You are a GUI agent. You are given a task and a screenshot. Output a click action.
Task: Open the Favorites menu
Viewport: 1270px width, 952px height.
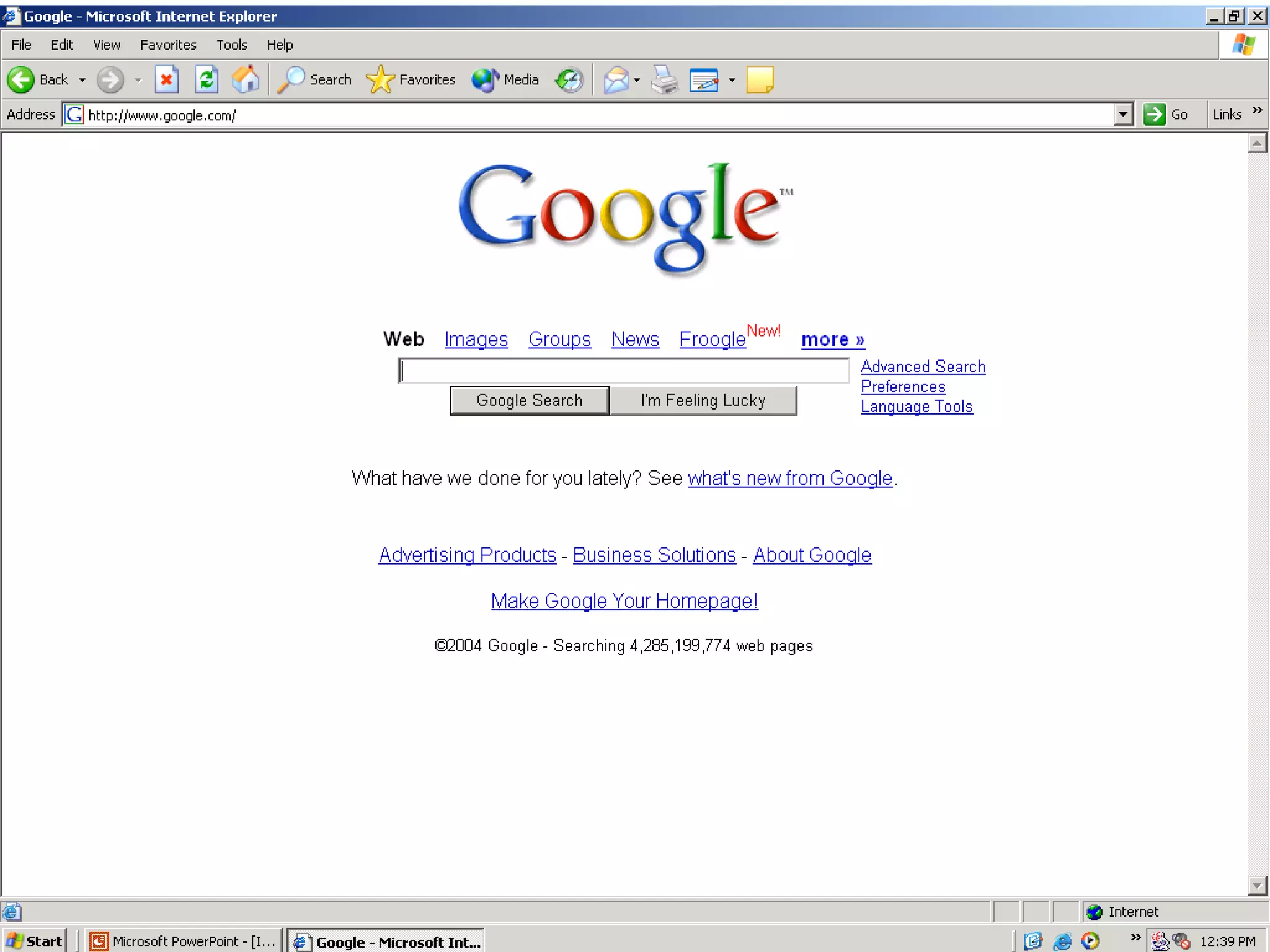point(168,45)
